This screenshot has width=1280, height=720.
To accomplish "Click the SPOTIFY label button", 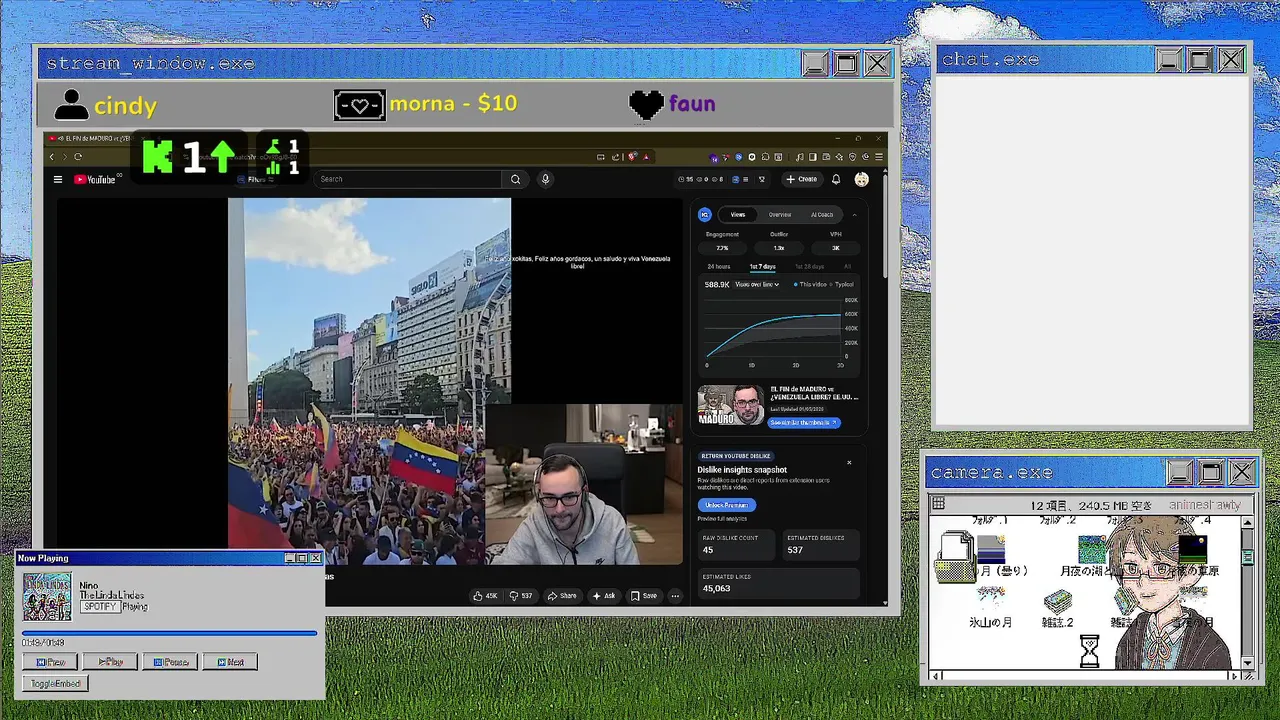I will [x=100, y=607].
